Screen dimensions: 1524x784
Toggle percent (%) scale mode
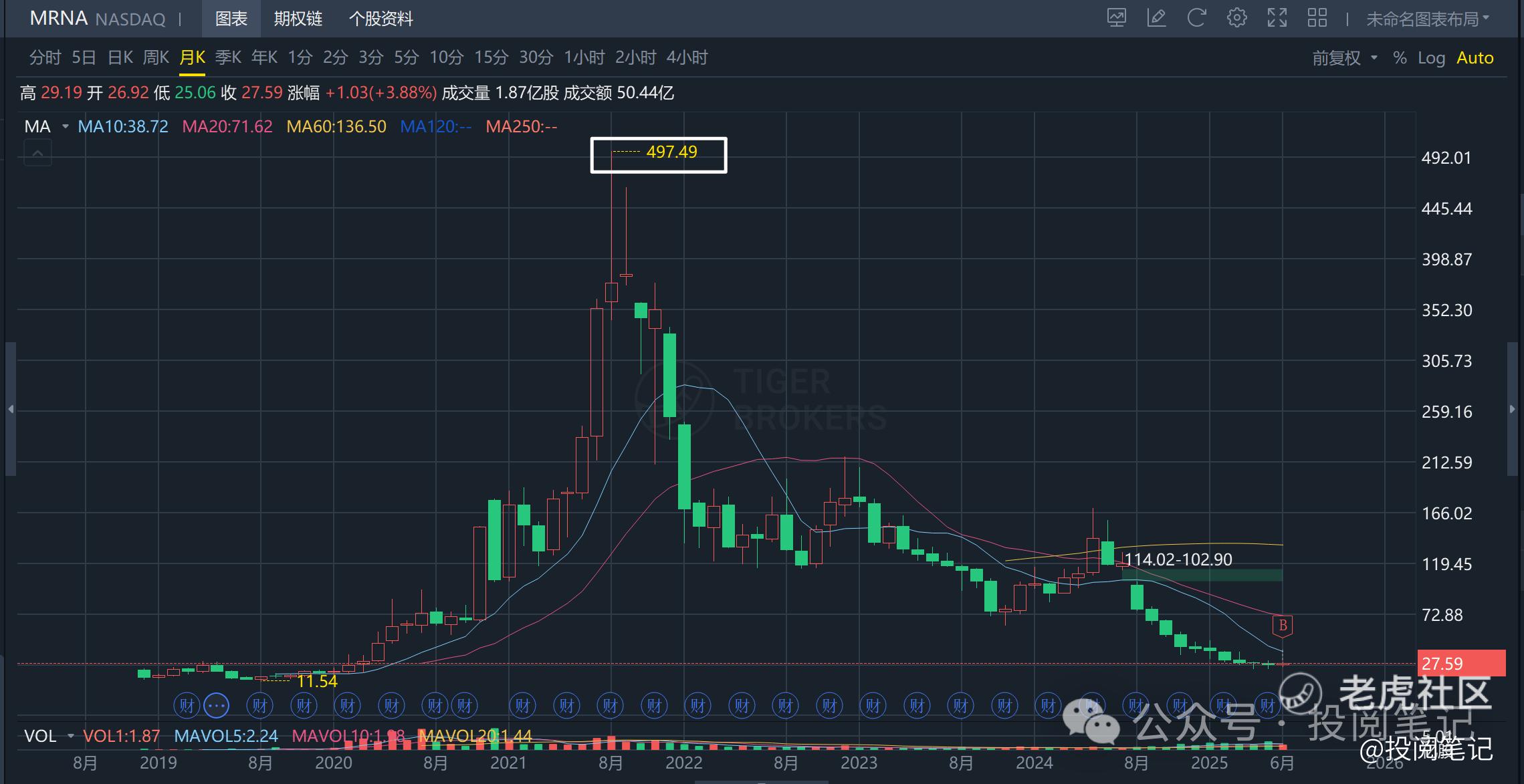[x=1400, y=57]
